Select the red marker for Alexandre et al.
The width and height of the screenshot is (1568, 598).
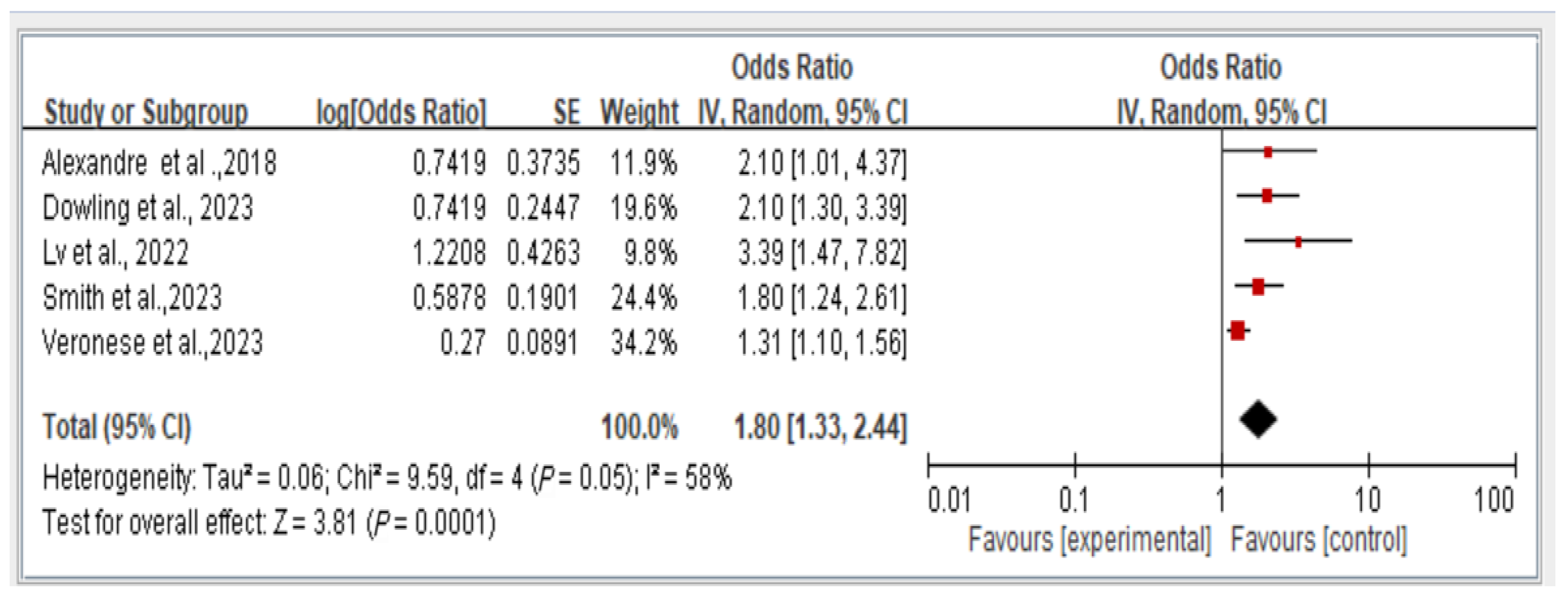[1268, 152]
